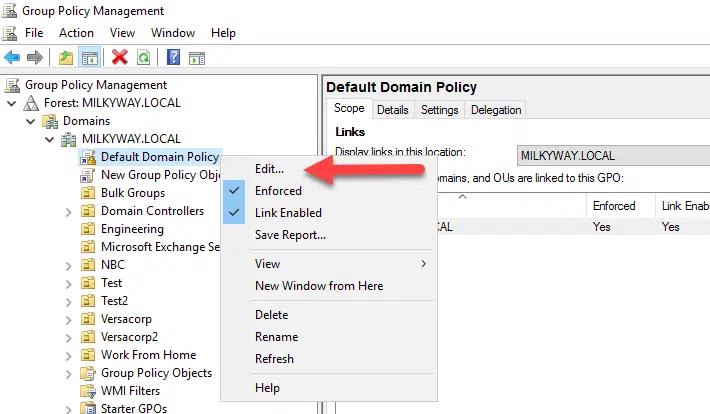Expand the NBC organizational unit
The image size is (710, 414).
point(68,266)
